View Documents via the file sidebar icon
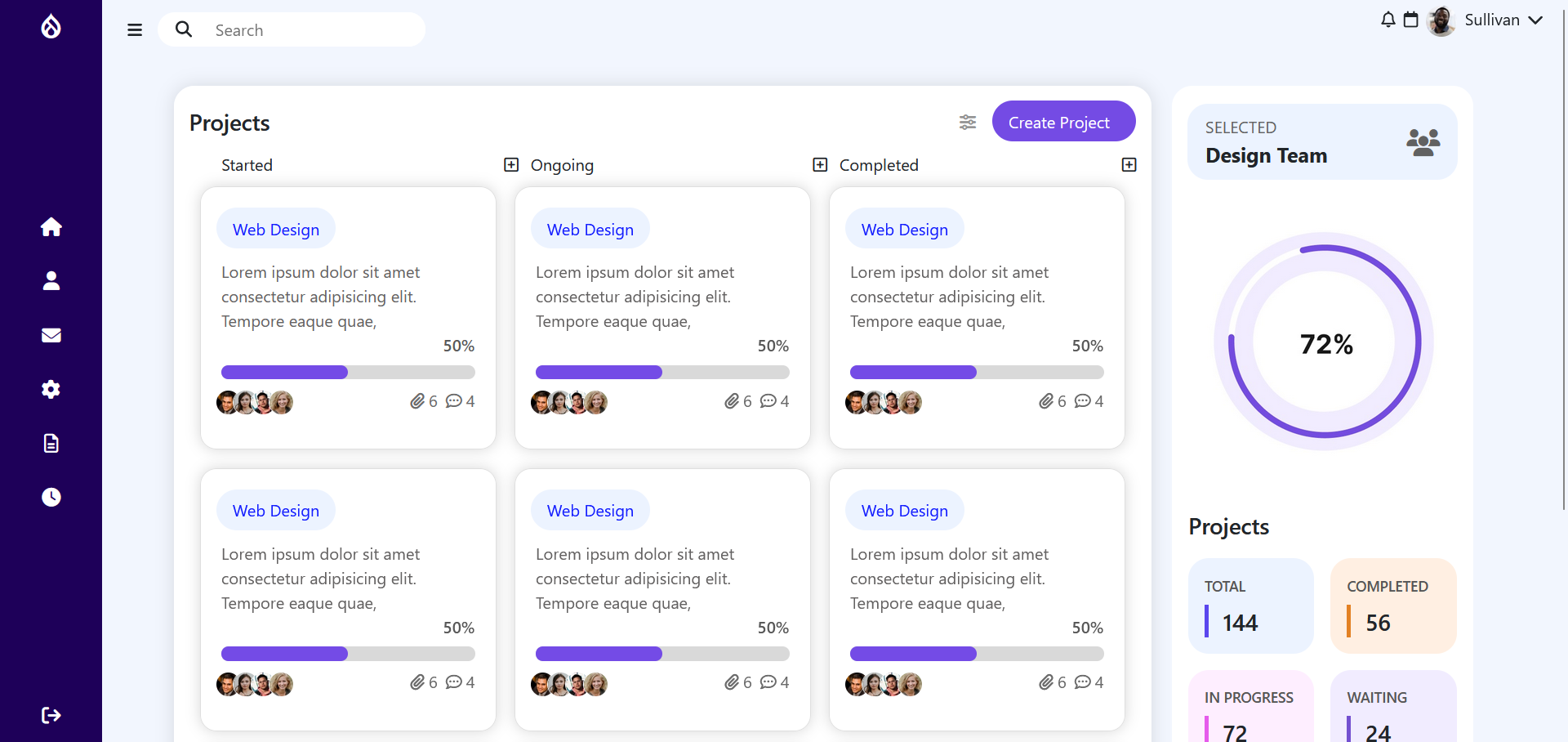The width and height of the screenshot is (1568, 742). pos(51,443)
